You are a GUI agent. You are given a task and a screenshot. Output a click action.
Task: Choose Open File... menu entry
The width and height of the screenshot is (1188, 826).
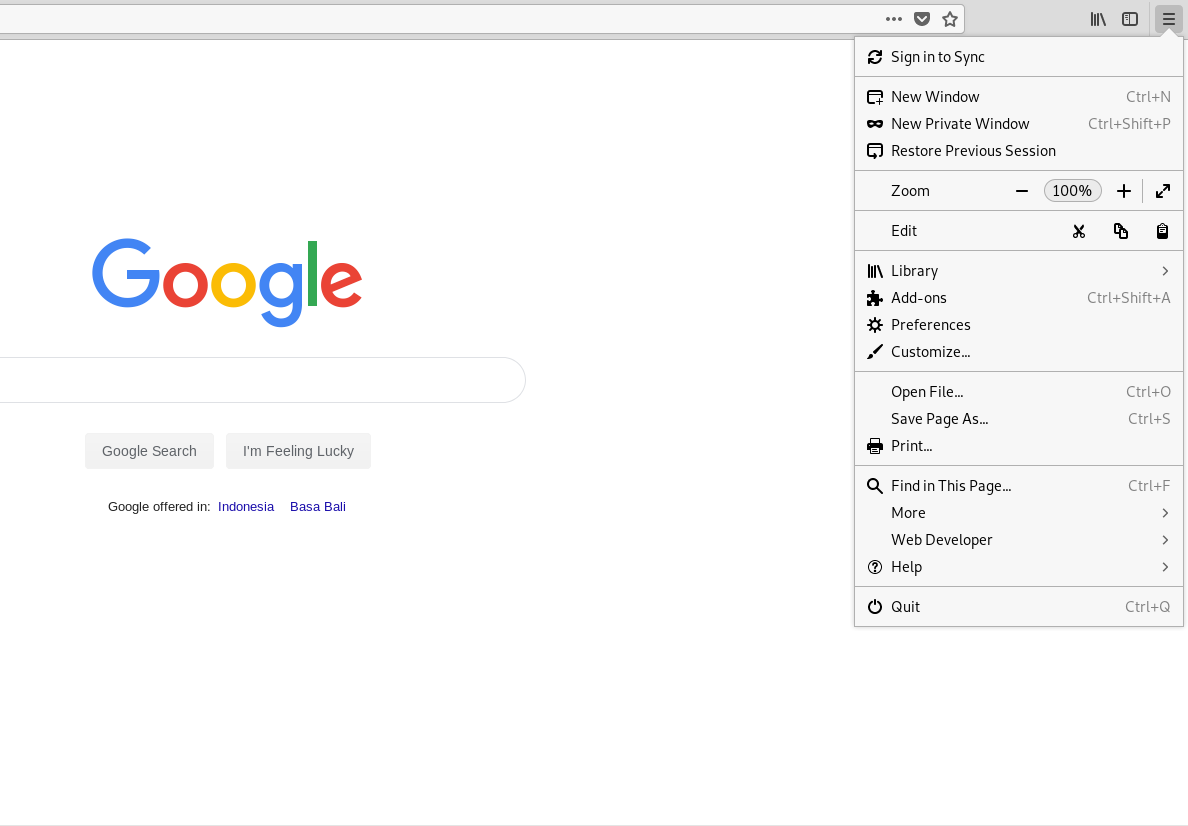(x=1019, y=392)
